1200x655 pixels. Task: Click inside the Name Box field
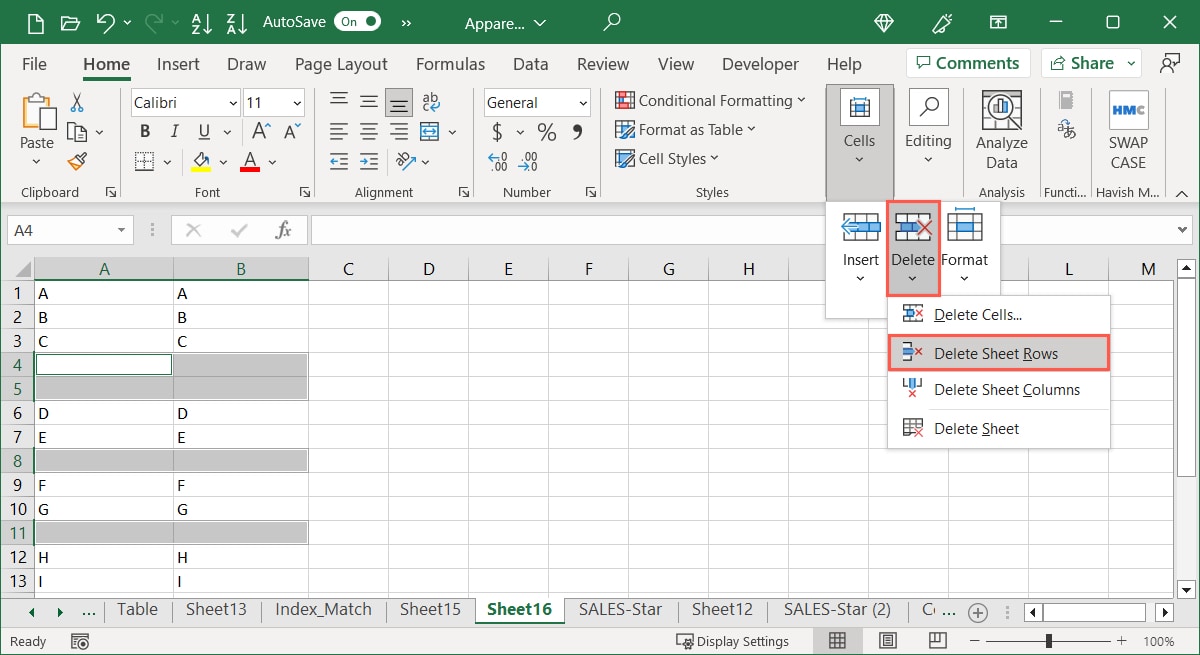(x=60, y=229)
